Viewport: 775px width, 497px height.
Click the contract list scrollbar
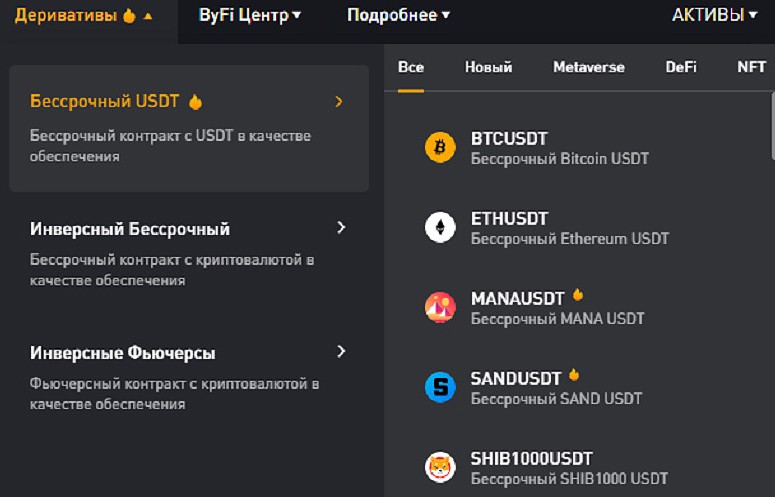[x=771, y=125]
